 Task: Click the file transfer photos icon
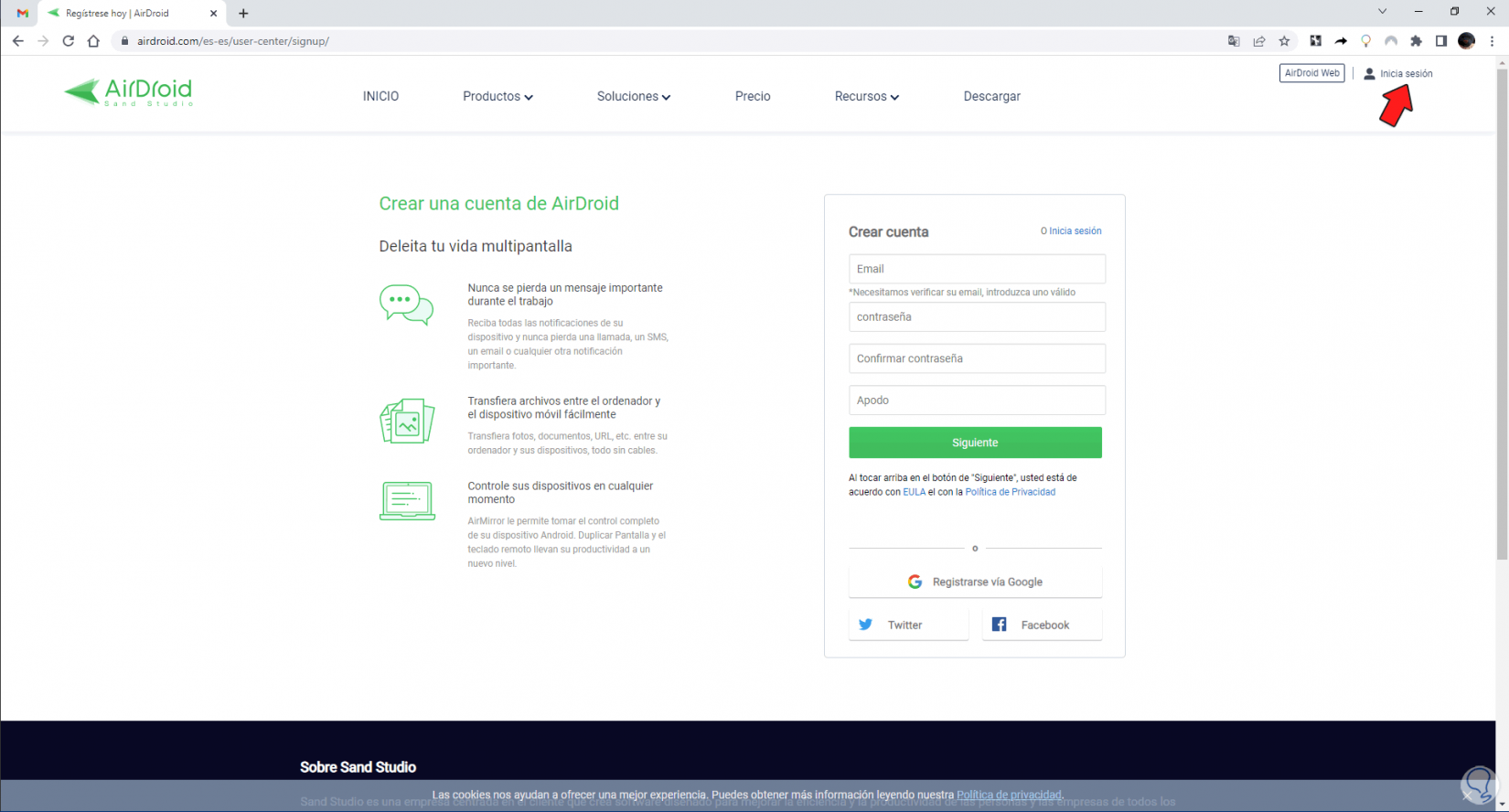pos(407,421)
